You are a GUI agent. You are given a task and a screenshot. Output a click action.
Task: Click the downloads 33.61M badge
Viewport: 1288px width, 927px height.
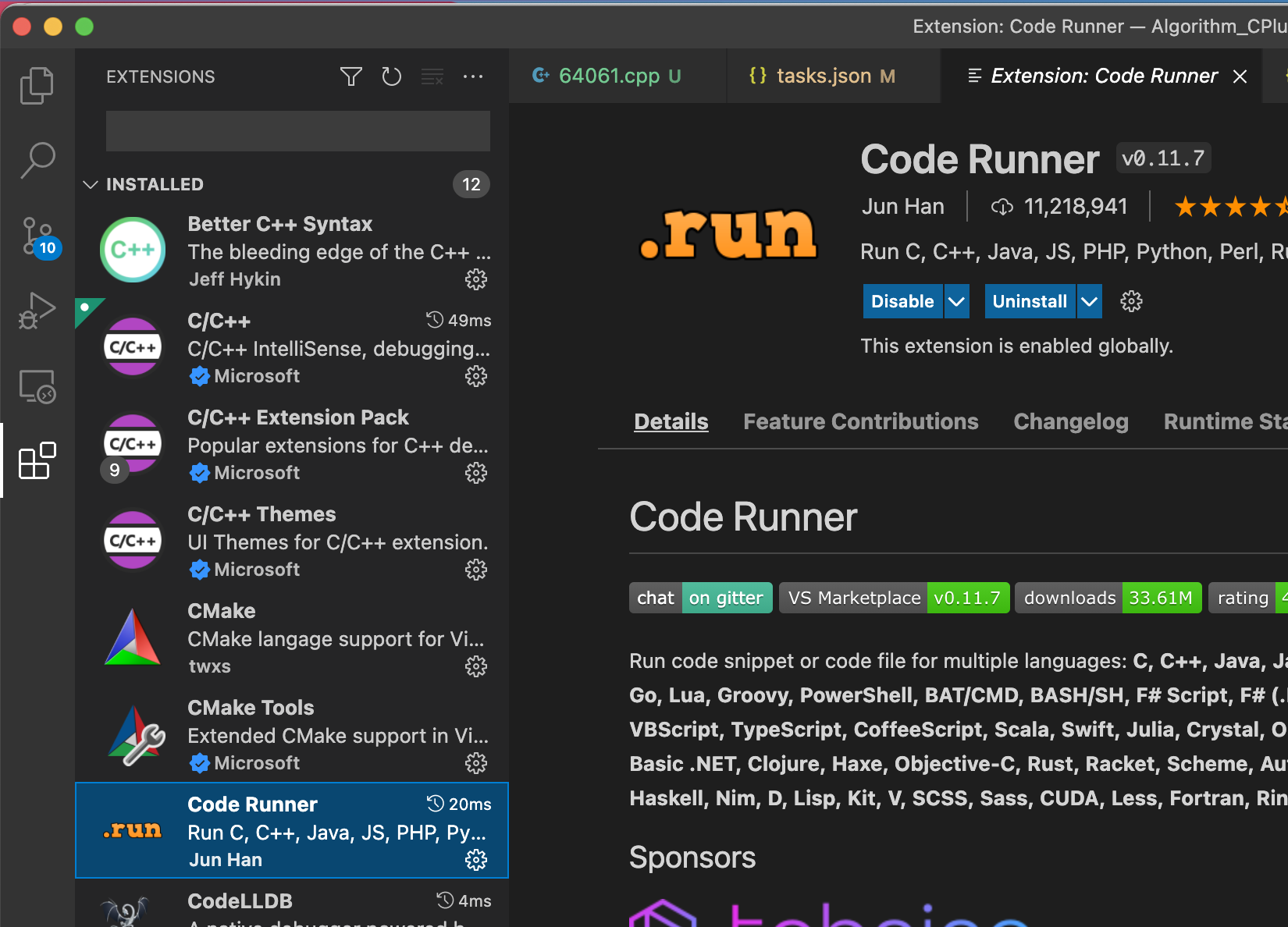coord(1108,598)
